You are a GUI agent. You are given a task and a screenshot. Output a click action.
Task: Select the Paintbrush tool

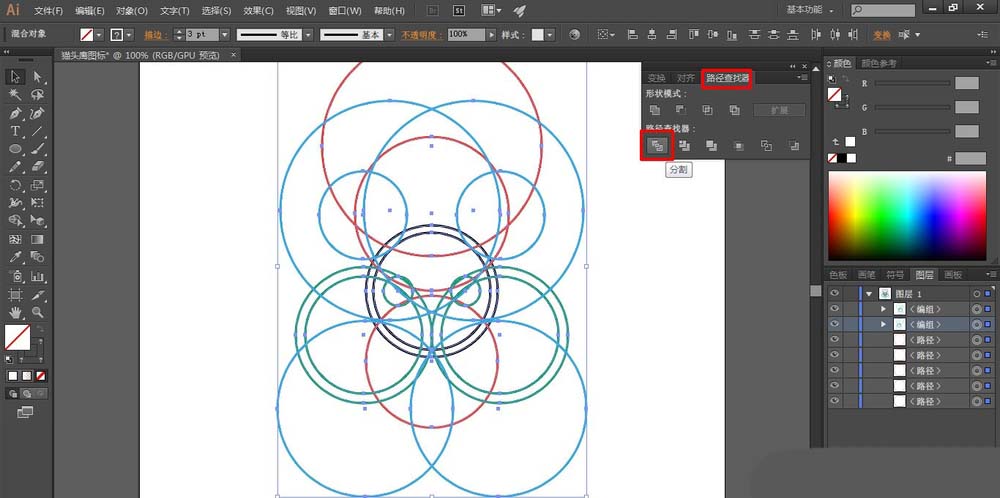pyautogui.click(x=38, y=149)
